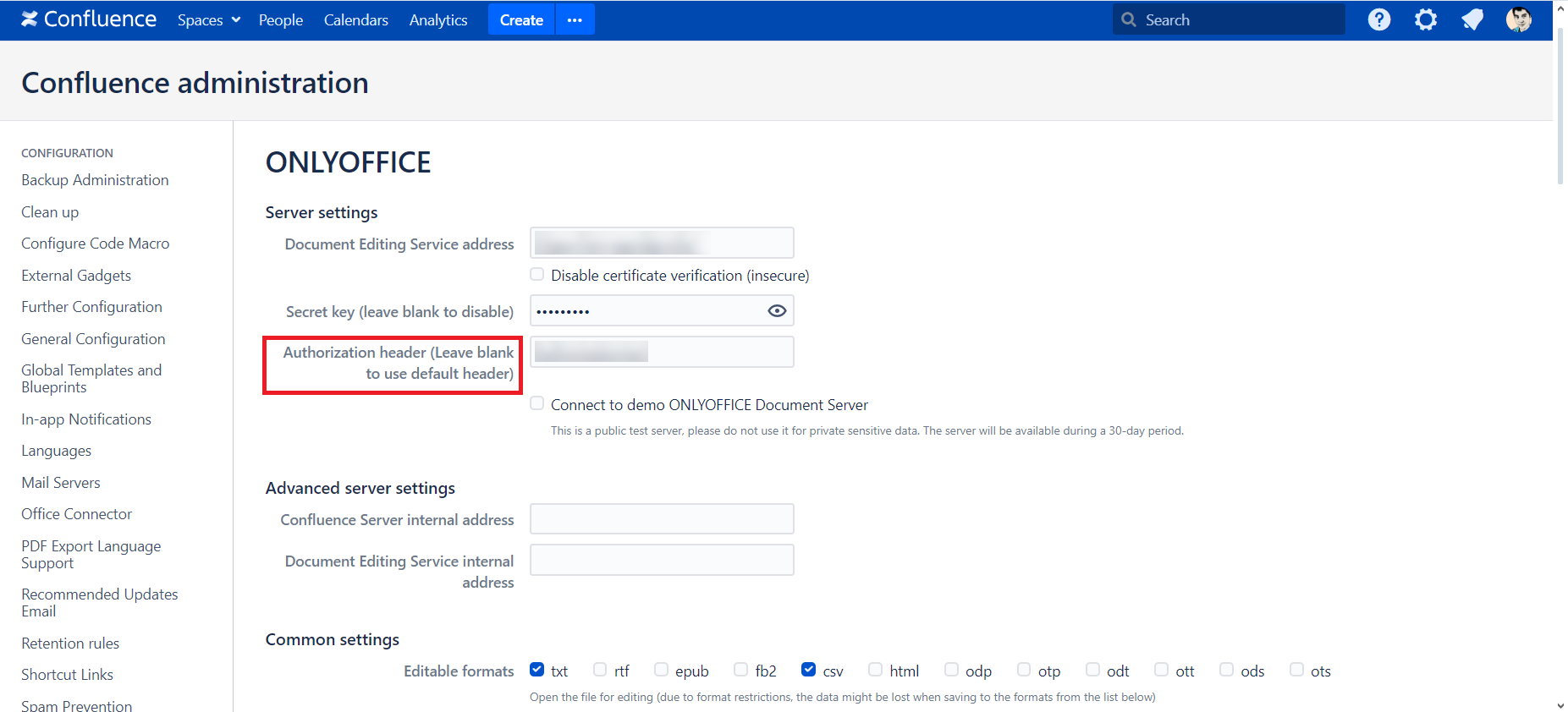Go to General Configuration in sidebar
The image size is (1568, 712).
click(x=93, y=339)
